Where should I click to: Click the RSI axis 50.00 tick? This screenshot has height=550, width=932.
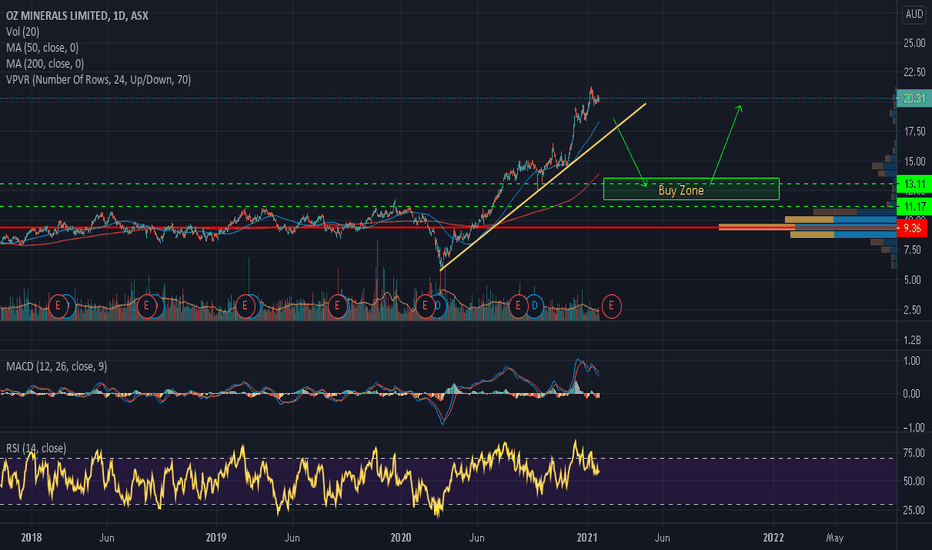(x=914, y=481)
